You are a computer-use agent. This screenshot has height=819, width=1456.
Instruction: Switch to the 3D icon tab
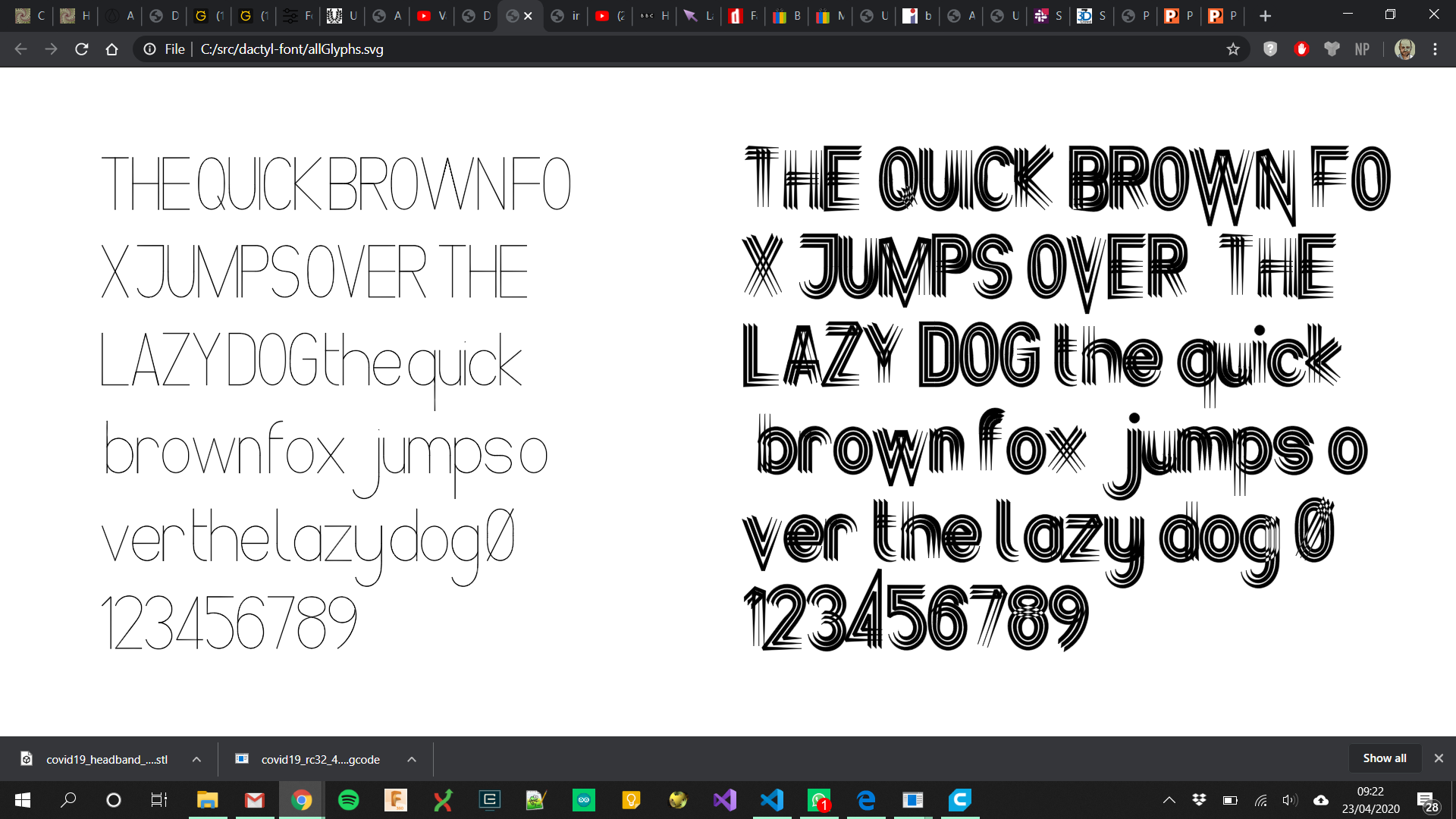tap(1093, 16)
